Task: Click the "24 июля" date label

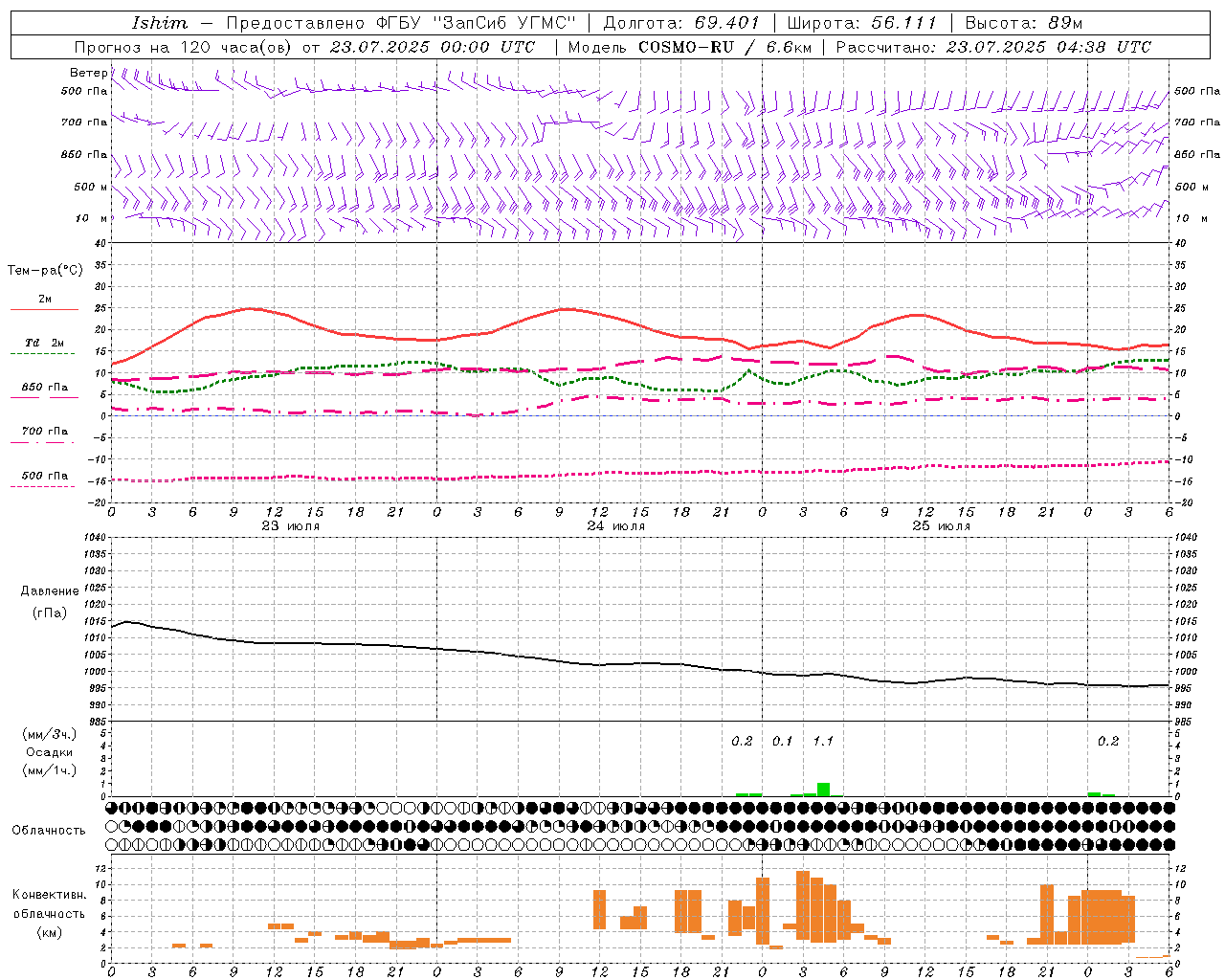Action: [616, 525]
